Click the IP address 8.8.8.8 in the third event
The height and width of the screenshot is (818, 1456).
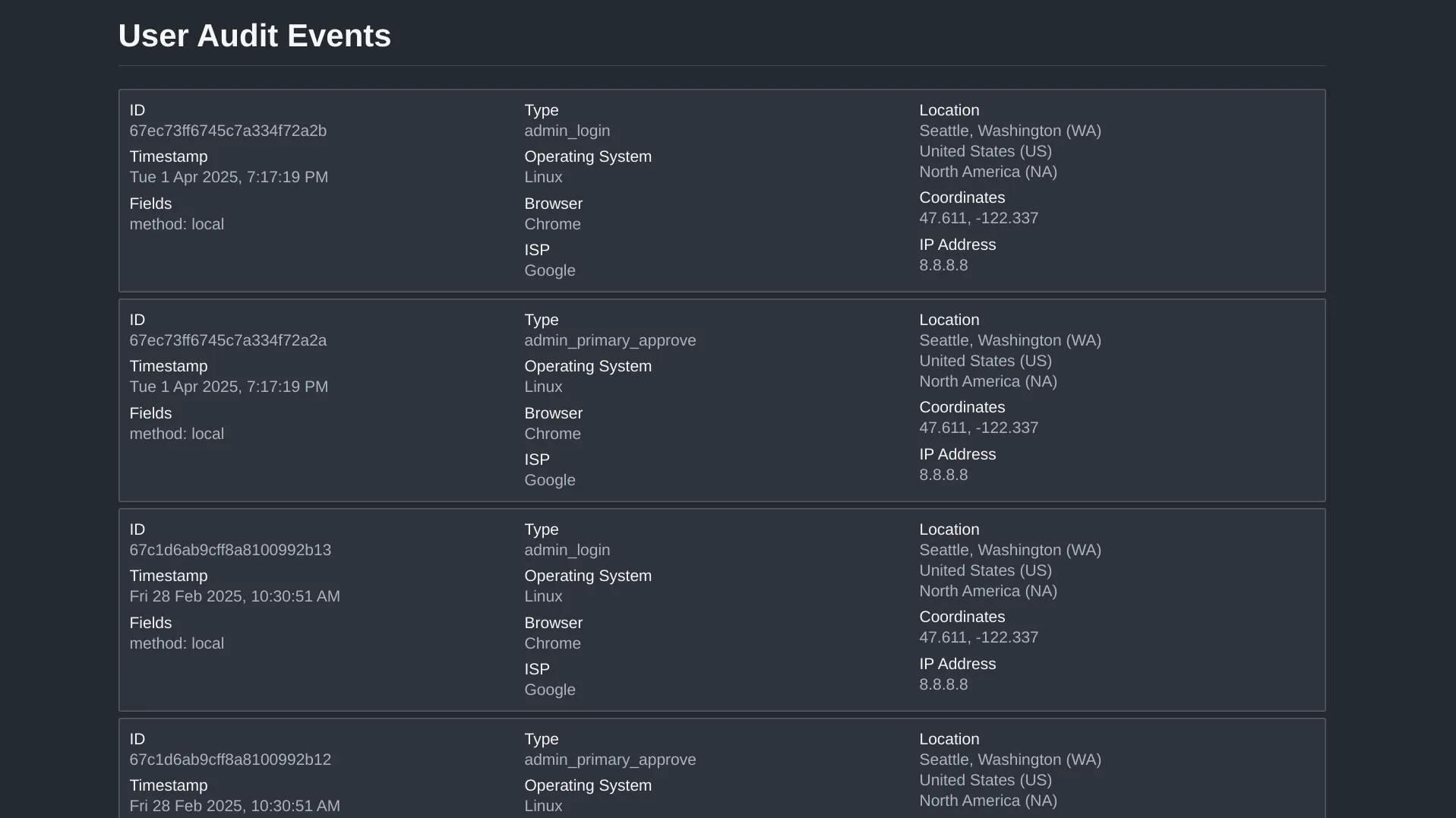943,684
